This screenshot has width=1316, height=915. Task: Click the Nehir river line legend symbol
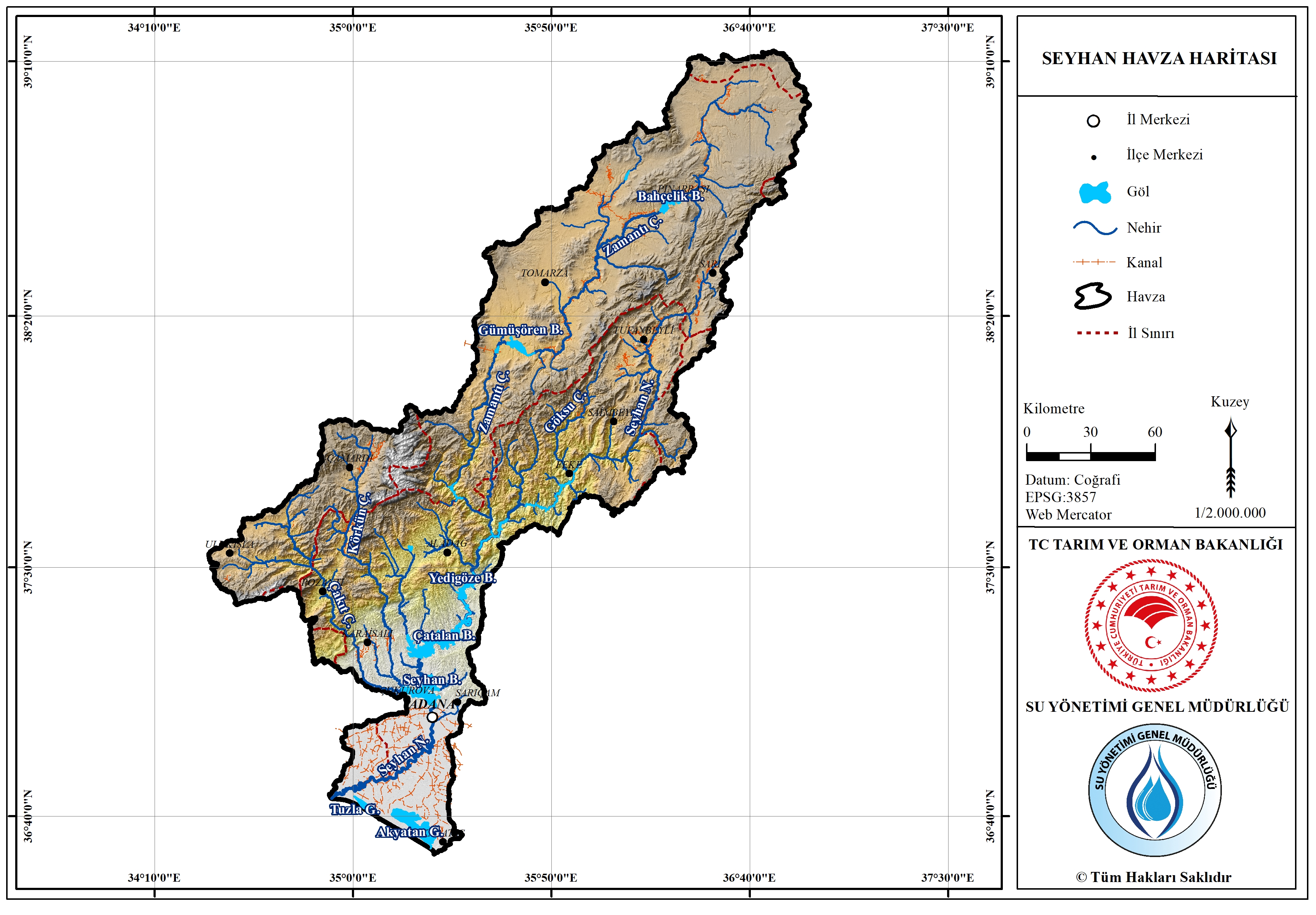tap(1094, 228)
